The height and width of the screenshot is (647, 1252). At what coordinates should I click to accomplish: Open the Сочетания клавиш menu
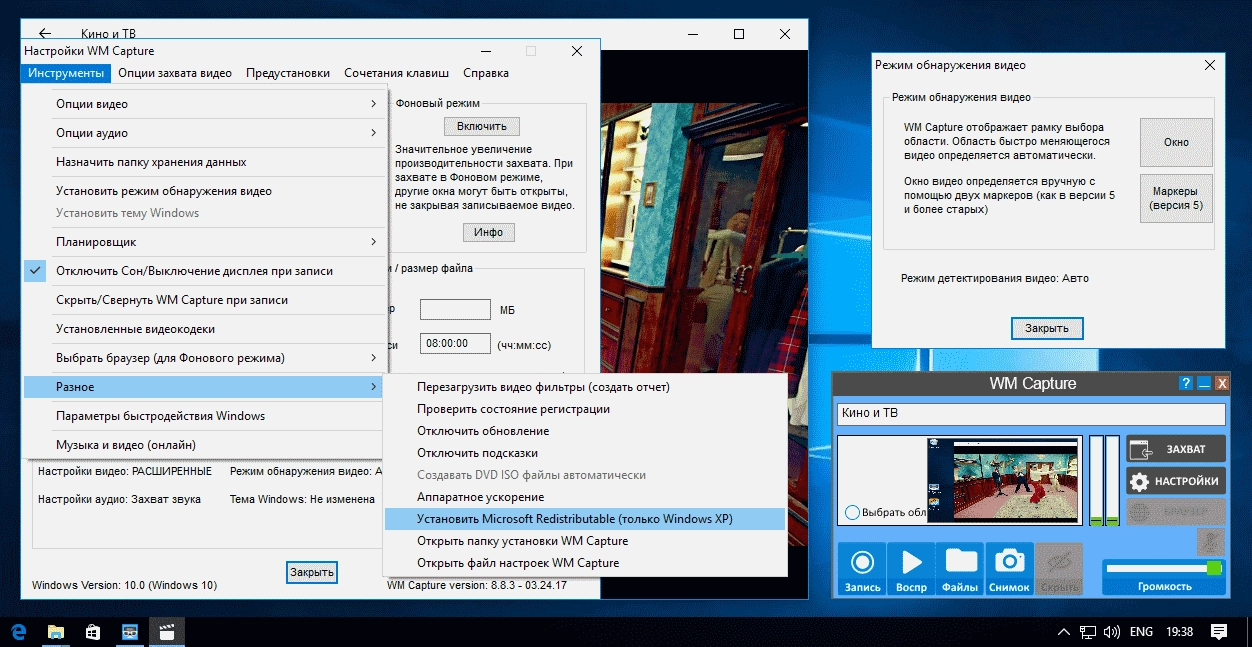click(x=396, y=73)
